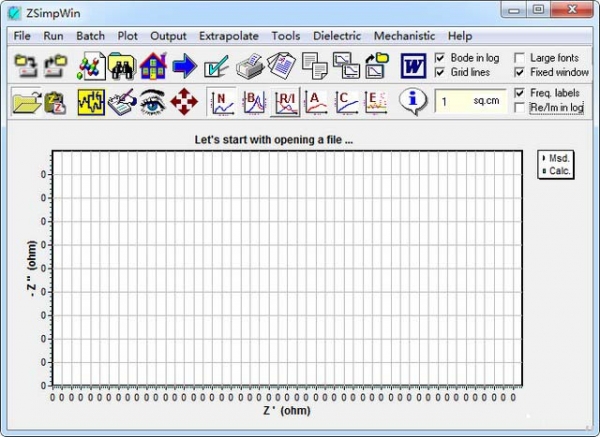Select the R/I plot icon
This screenshot has width=600, height=437.
[285, 102]
